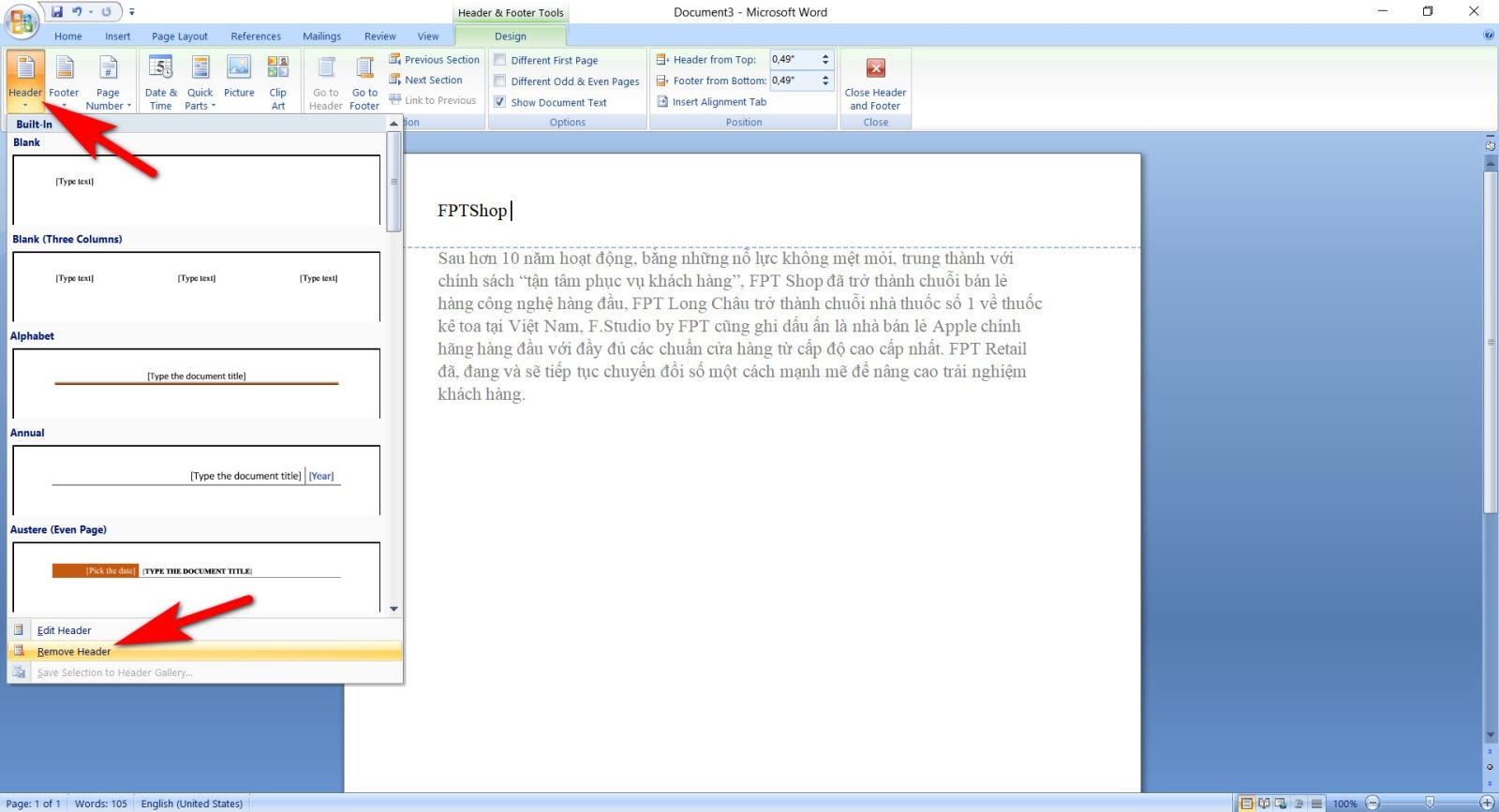
Task: Switch to Outline view
Action: (x=1299, y=804)
